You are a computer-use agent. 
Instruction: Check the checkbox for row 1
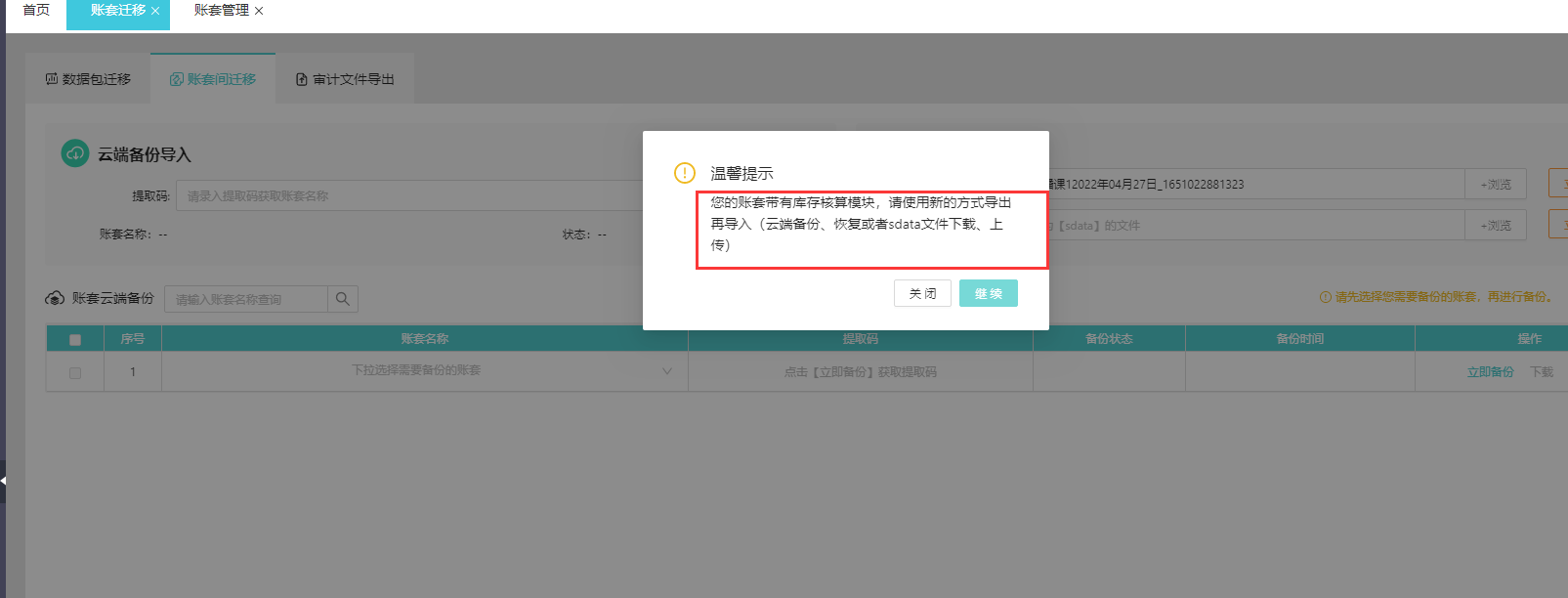75,373
